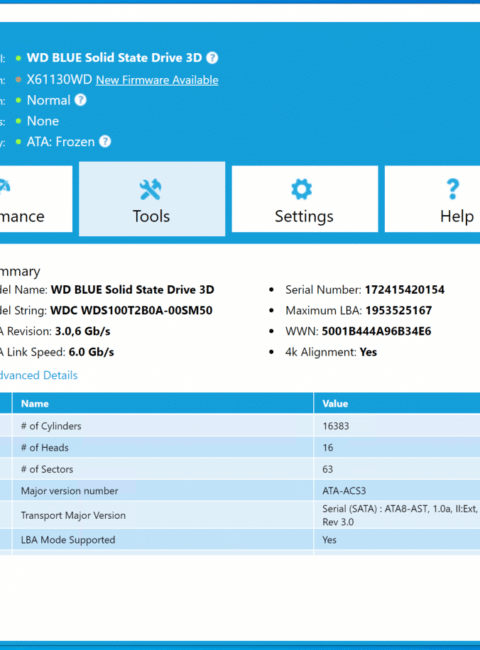
Task: Click the serial number 172415420154
Action: 405,289
